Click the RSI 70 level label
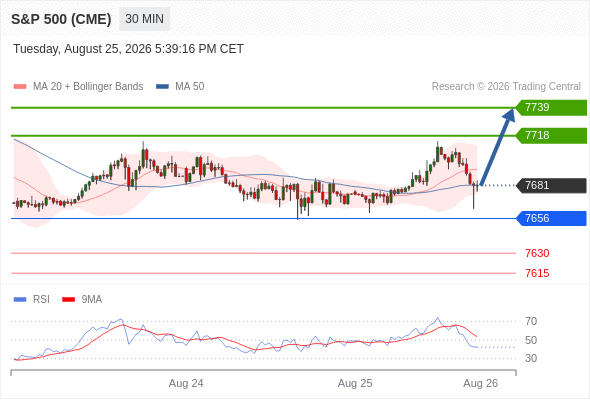590x400 pixels. pos(531,321)
